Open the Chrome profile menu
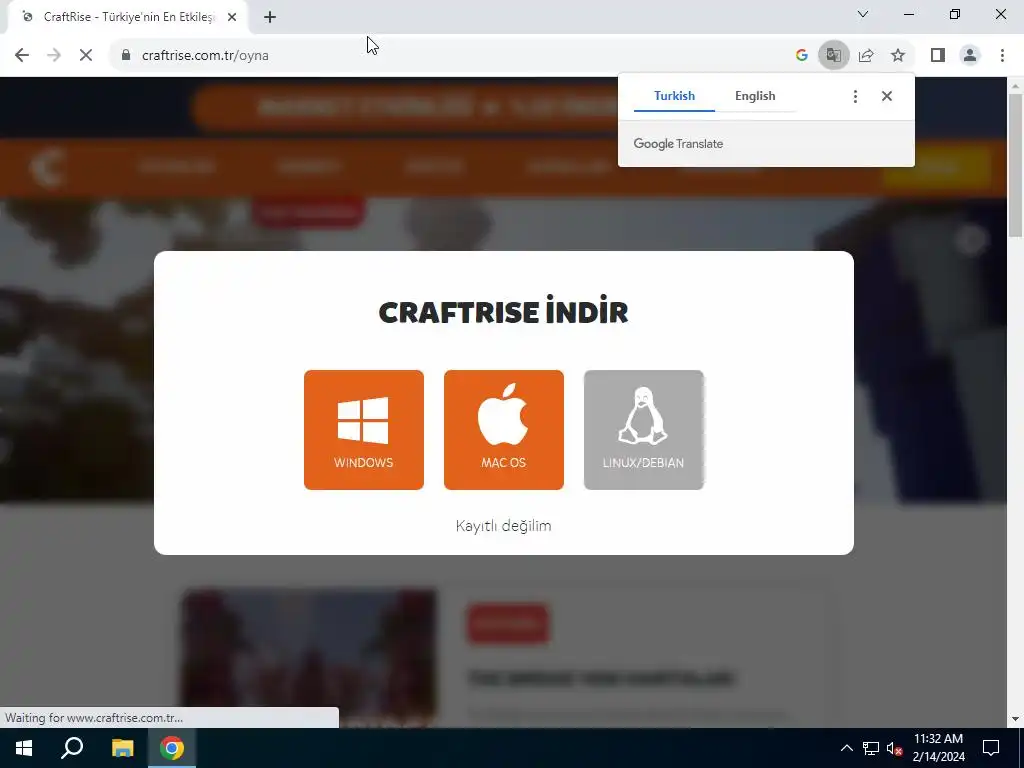The width and height of the screenshot is (1024, 768). (x=970, y=56)
